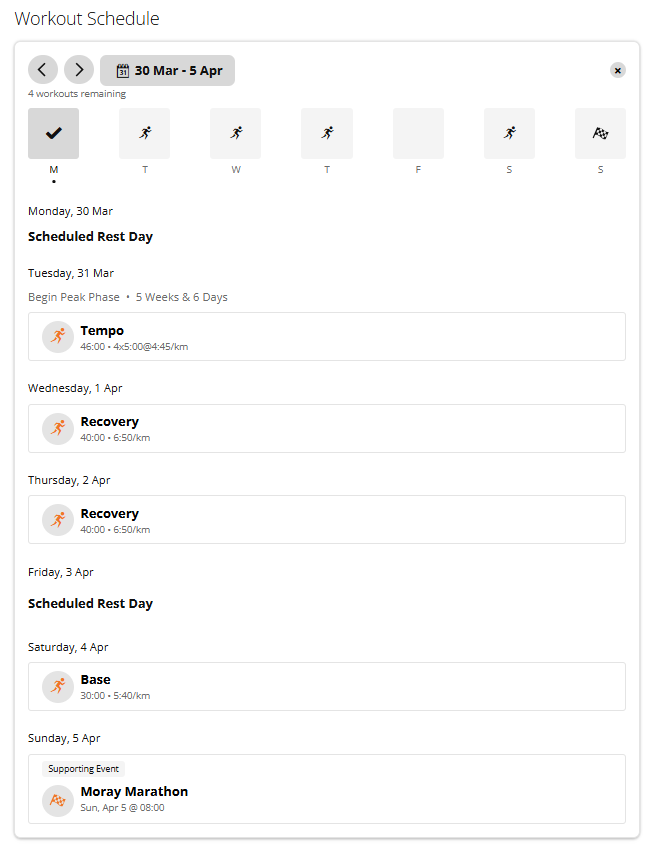Select Thursday's running tile
Screen dimensions: 652x852
[x=327, y=133]
